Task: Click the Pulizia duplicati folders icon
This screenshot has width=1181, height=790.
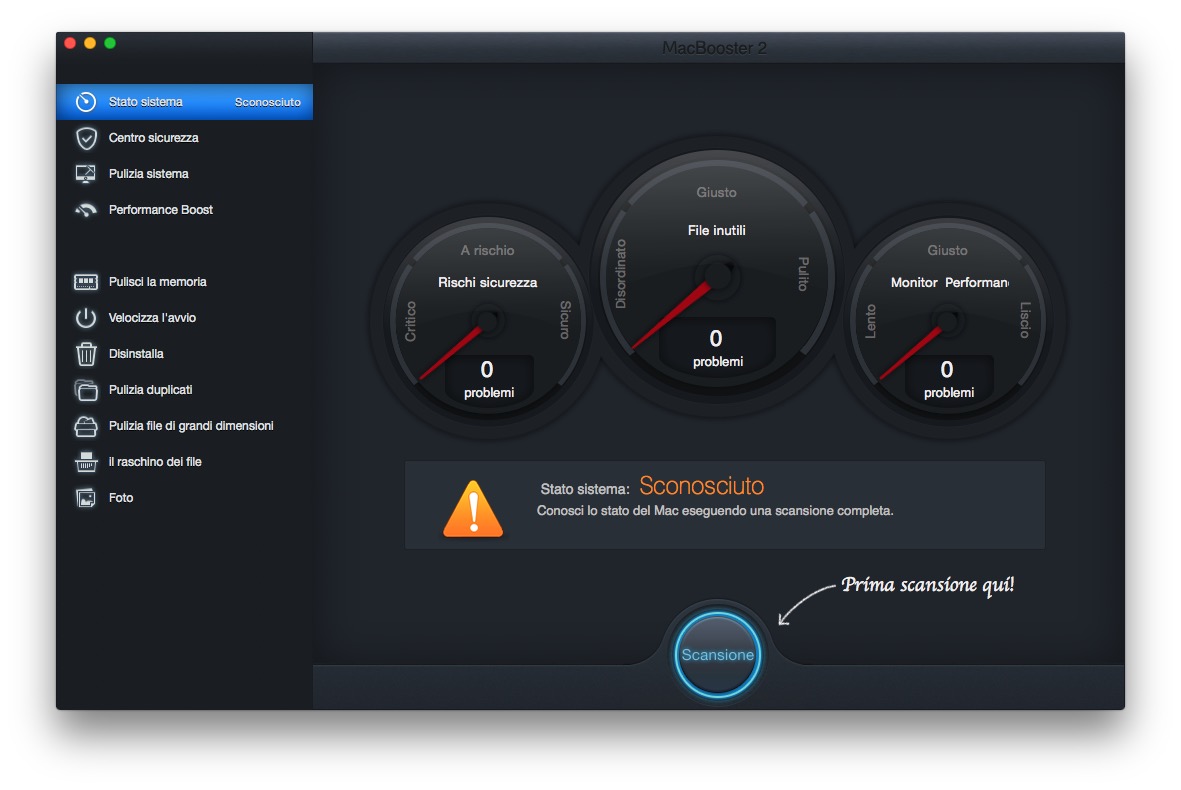Action: (86, 389)
